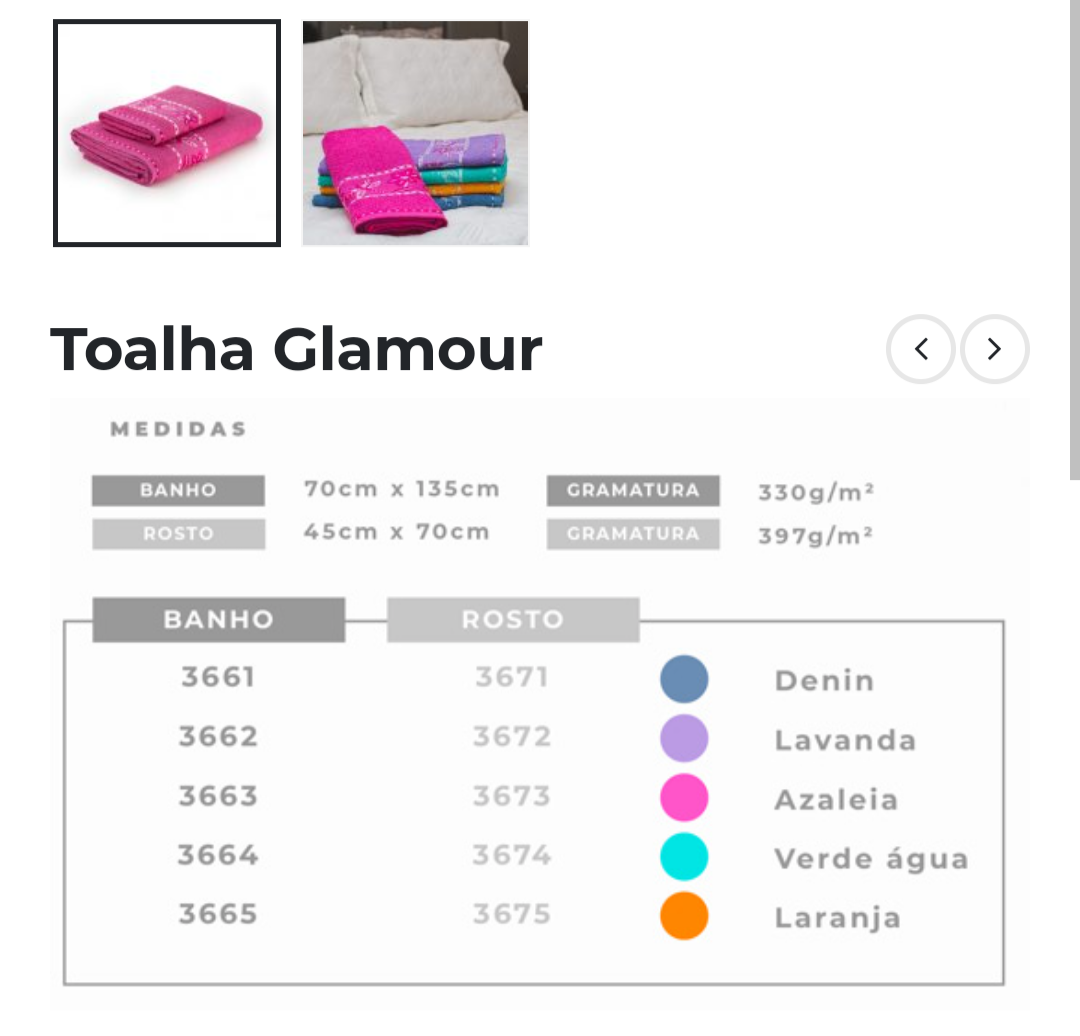The width and height of the screenshot is (1080, 1036).
Task: Click the 330g/m² gramatura value
Action: coord(816,492)
